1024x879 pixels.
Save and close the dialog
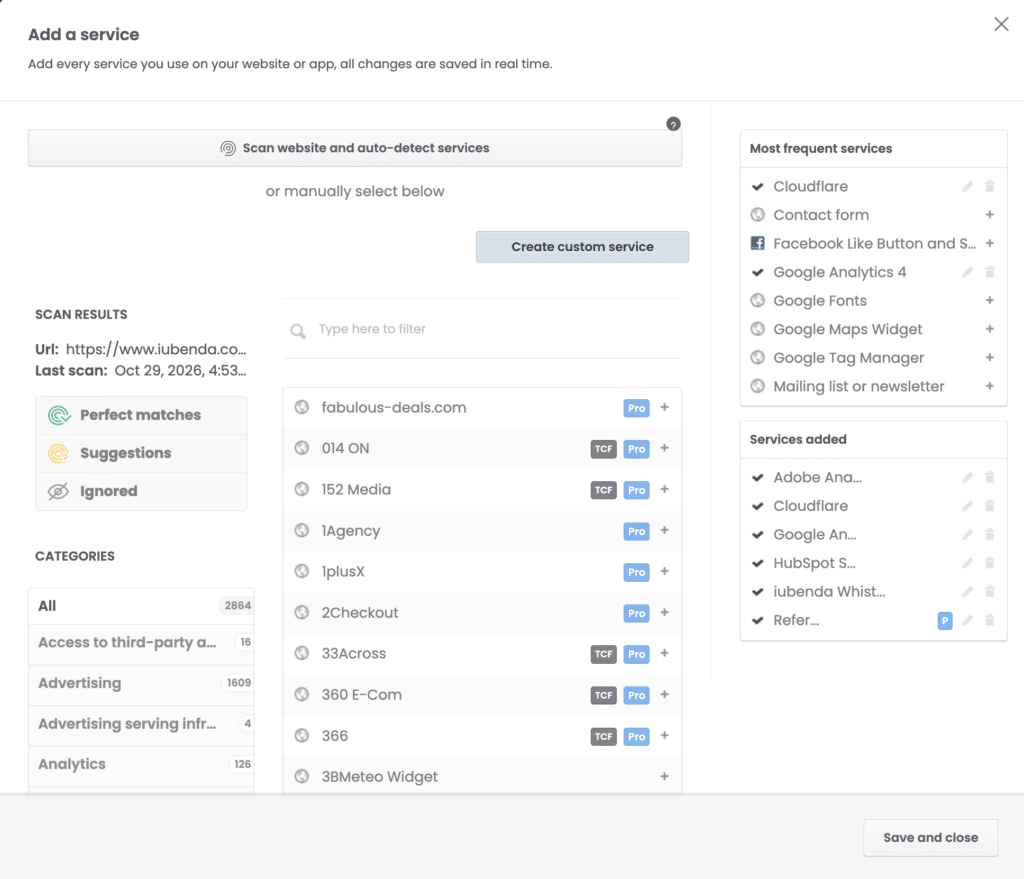[x=931, y=838]
